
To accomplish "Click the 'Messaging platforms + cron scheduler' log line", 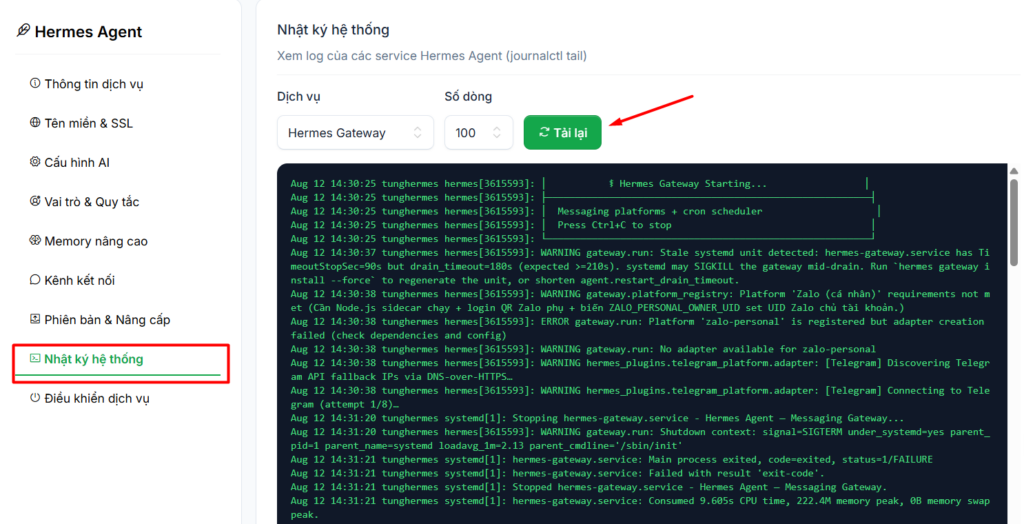I will coord(585,211).
